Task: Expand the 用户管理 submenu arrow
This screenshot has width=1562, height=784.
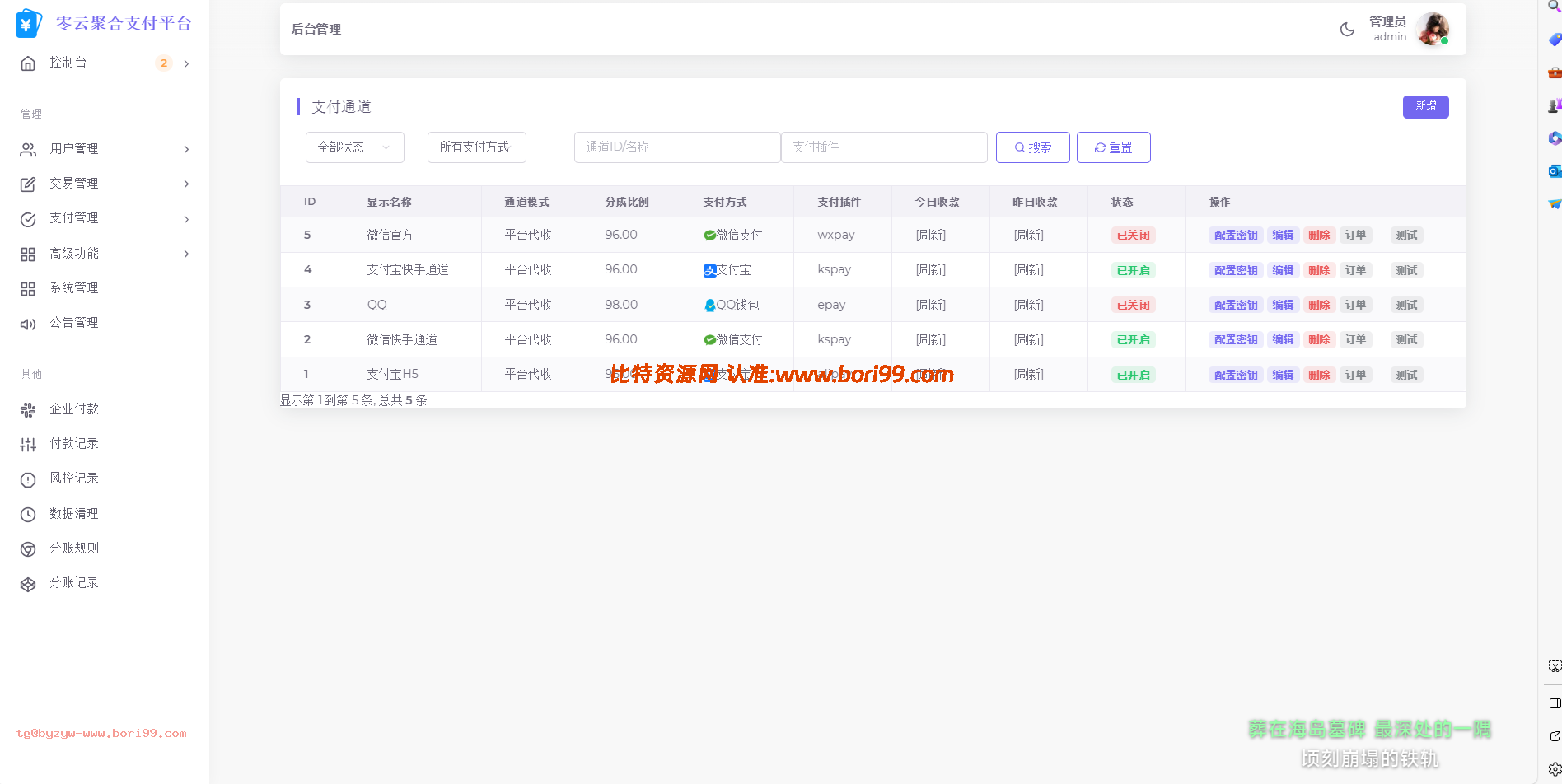Action: [186, 149]
